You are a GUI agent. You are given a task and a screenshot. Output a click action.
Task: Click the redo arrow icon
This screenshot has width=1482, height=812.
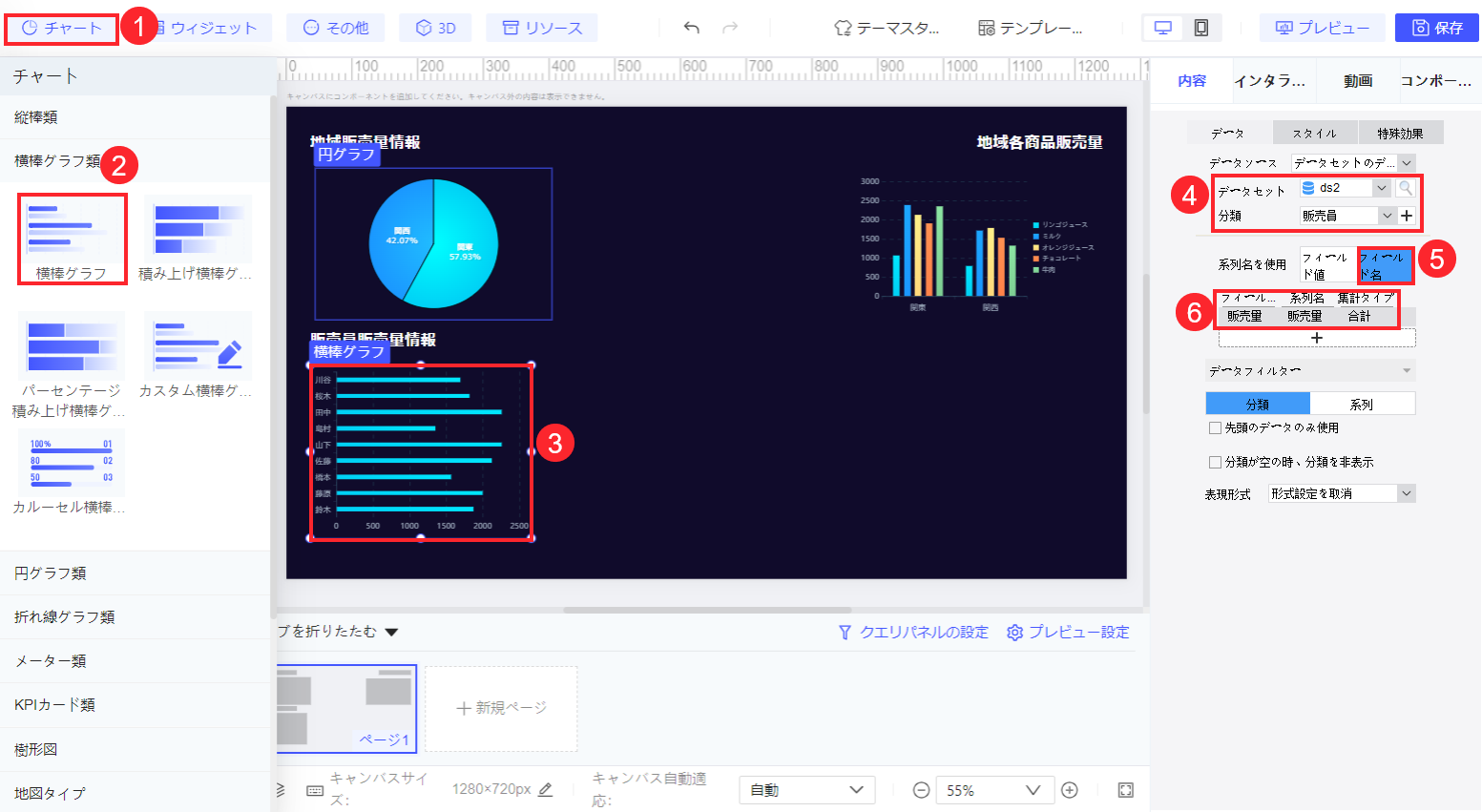click(730, 28)
